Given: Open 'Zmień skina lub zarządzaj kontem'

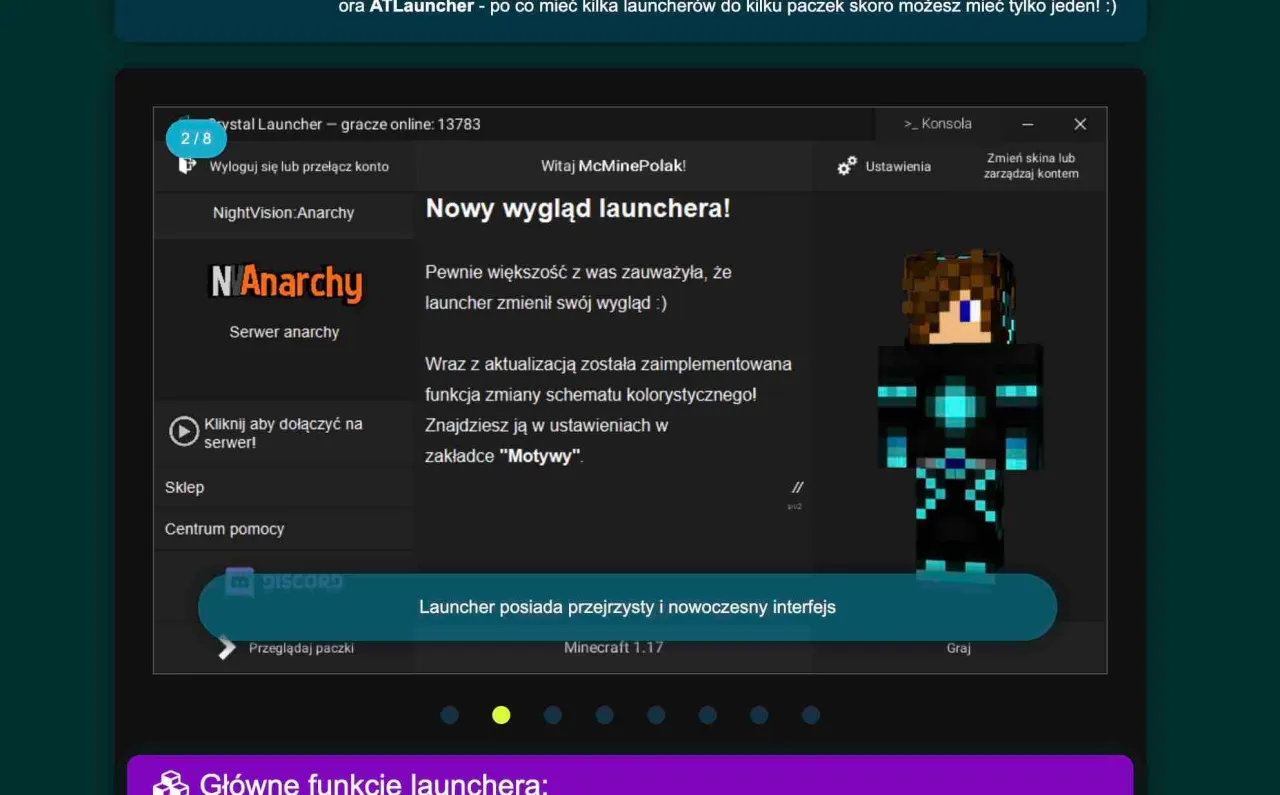Looking at the screenshot, I should point(1032,166).
